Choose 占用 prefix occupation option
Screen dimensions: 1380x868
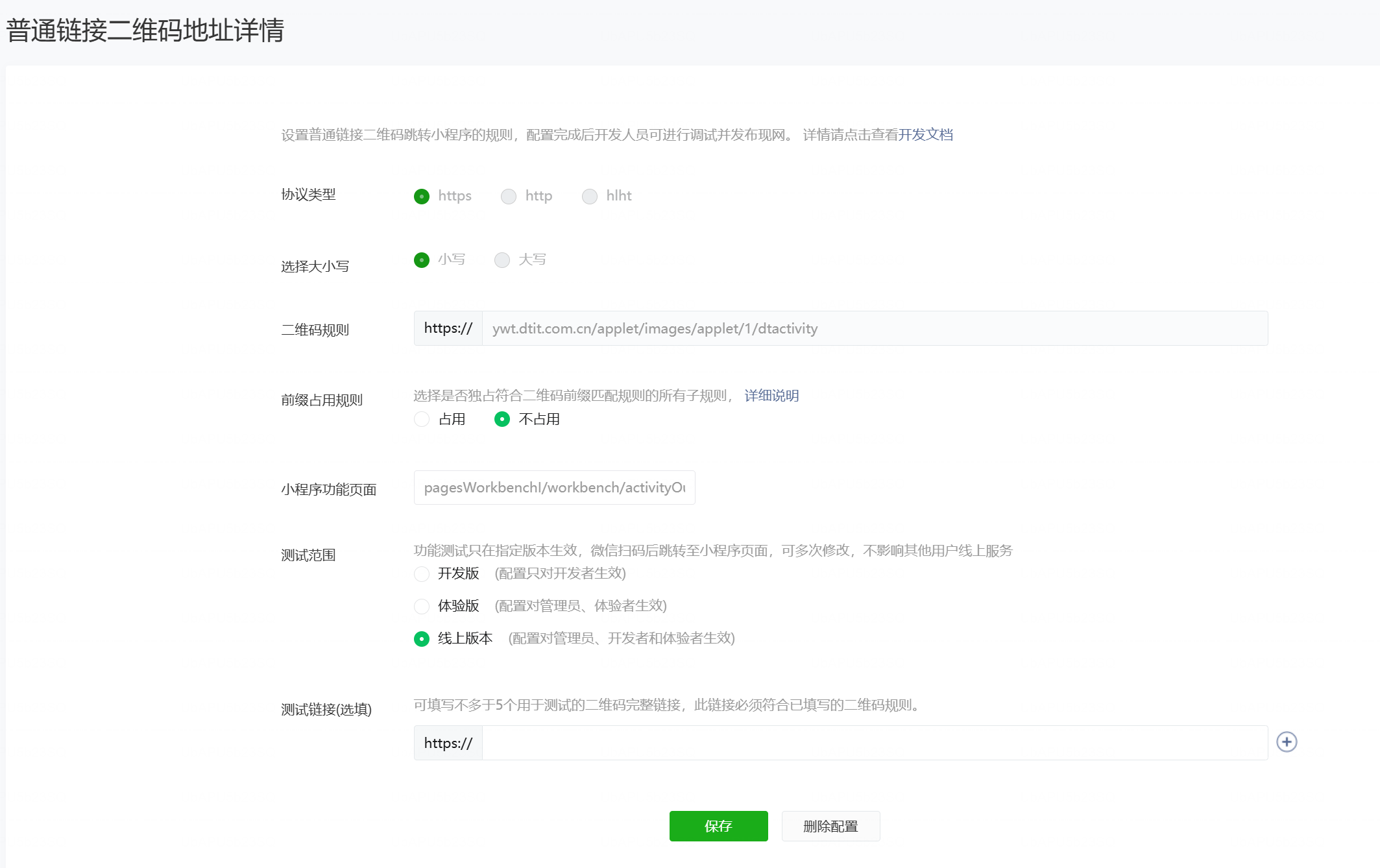click(422, 419)
